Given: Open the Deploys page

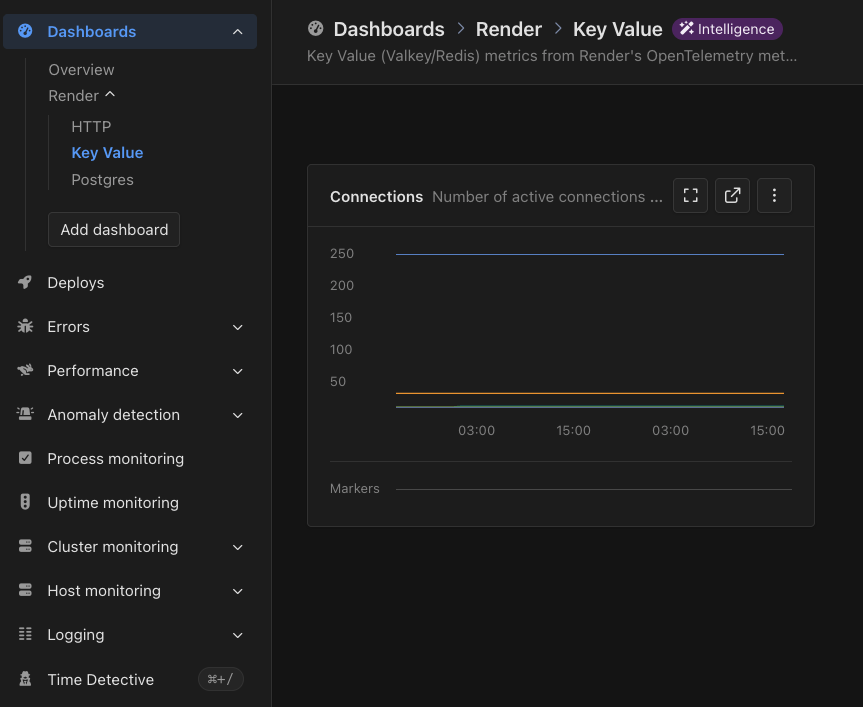Looking at the screenshot, I should click(76, 283).
